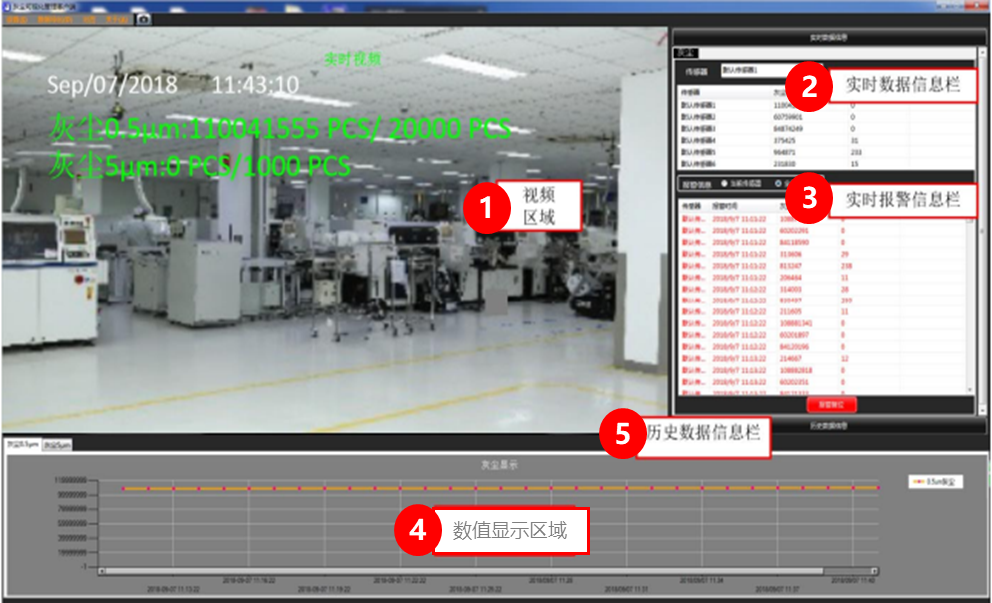The height and width of the screenshot is (603, 992).
Task: Switch to the 灰尘5μm chart tab
Action: (x=56, y=444)
